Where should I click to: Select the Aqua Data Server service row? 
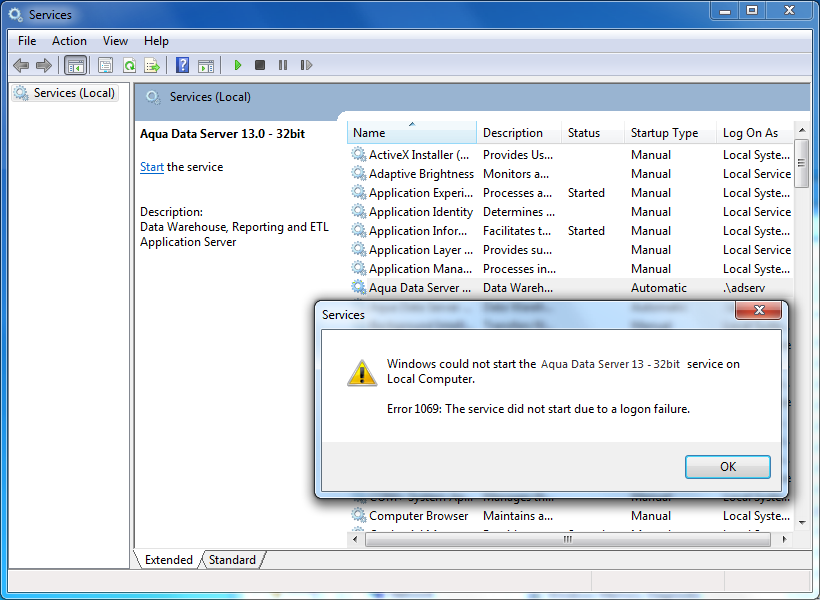[571, 287]
